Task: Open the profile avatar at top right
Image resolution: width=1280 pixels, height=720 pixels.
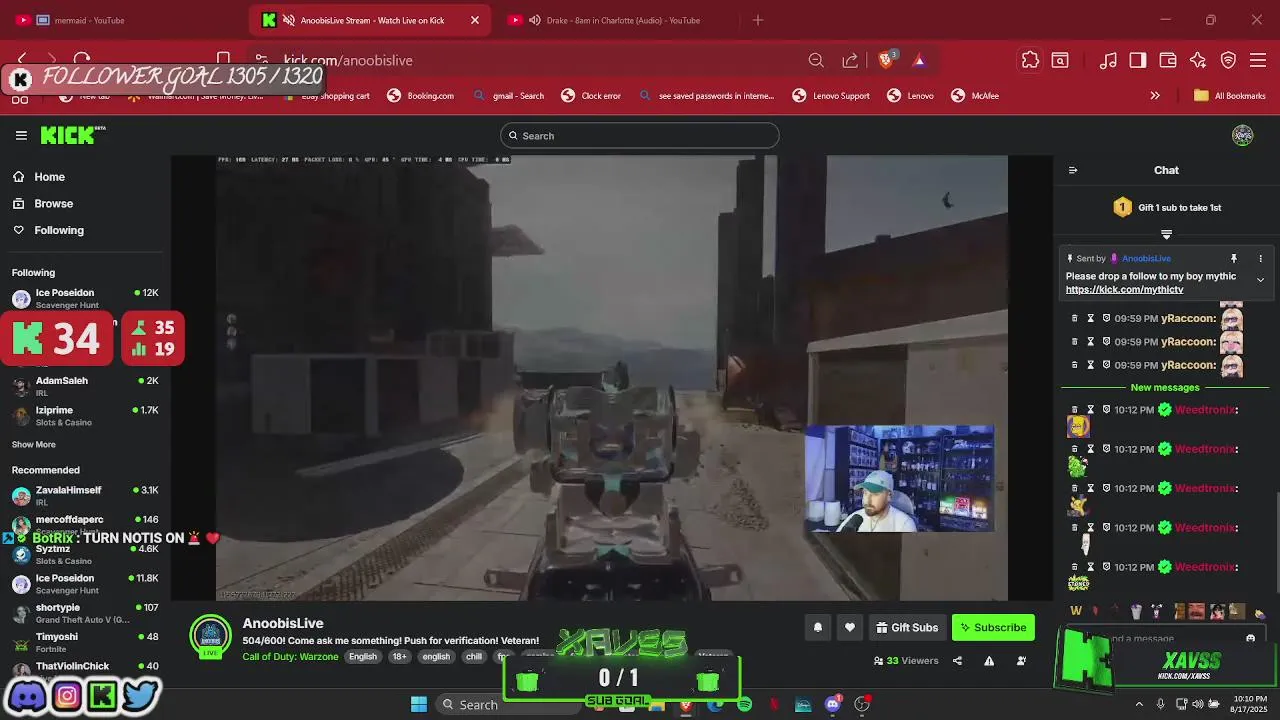Action: (x=1243, y=135)
